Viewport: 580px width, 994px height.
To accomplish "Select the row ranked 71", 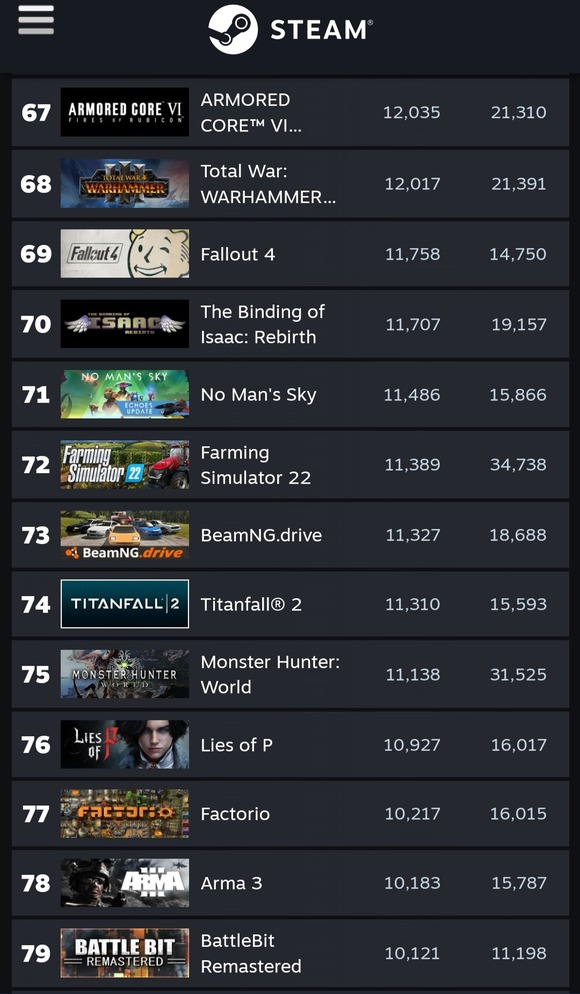I will coord(290,394).
